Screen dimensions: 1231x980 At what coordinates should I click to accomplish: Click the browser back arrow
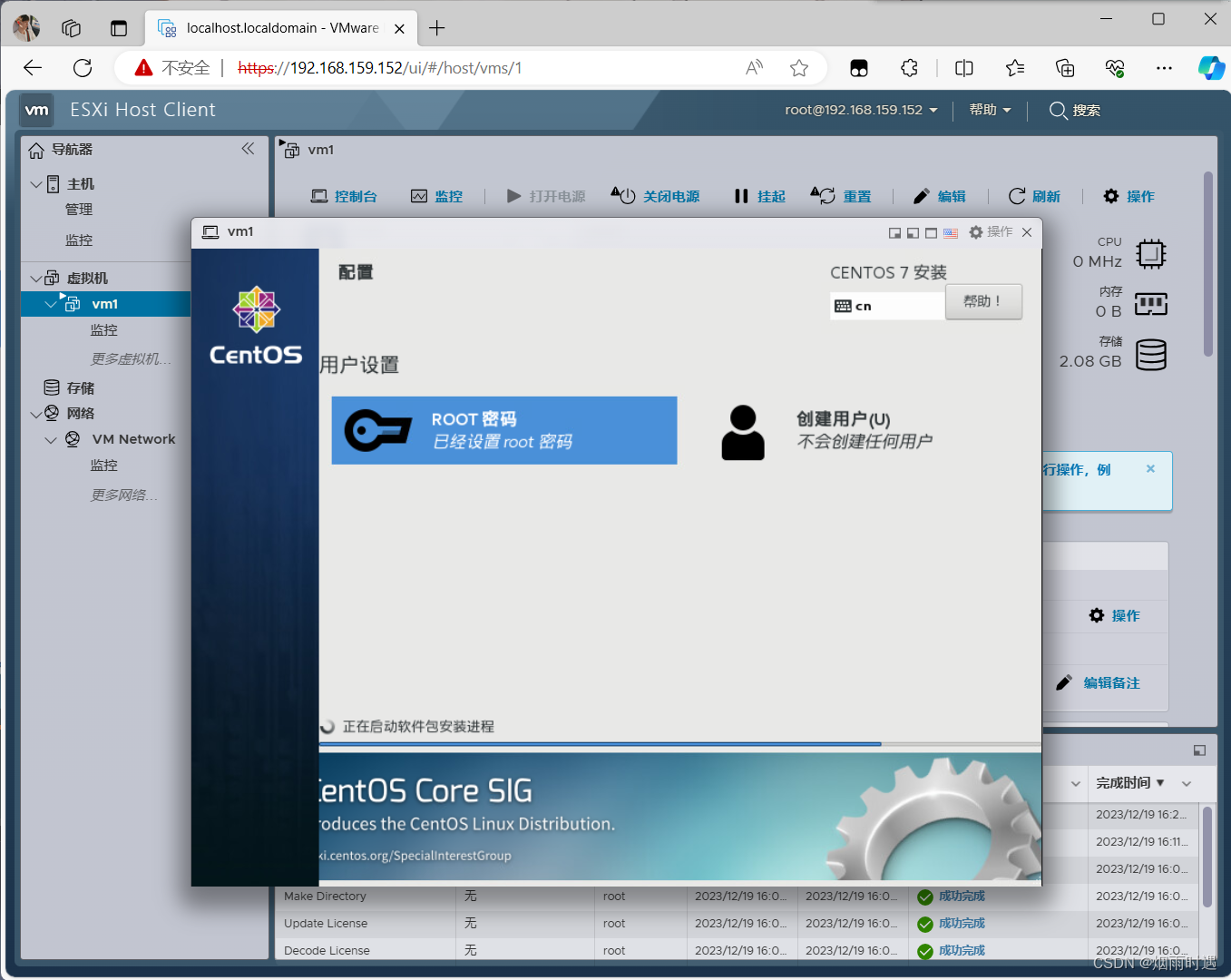coord(33,68)
